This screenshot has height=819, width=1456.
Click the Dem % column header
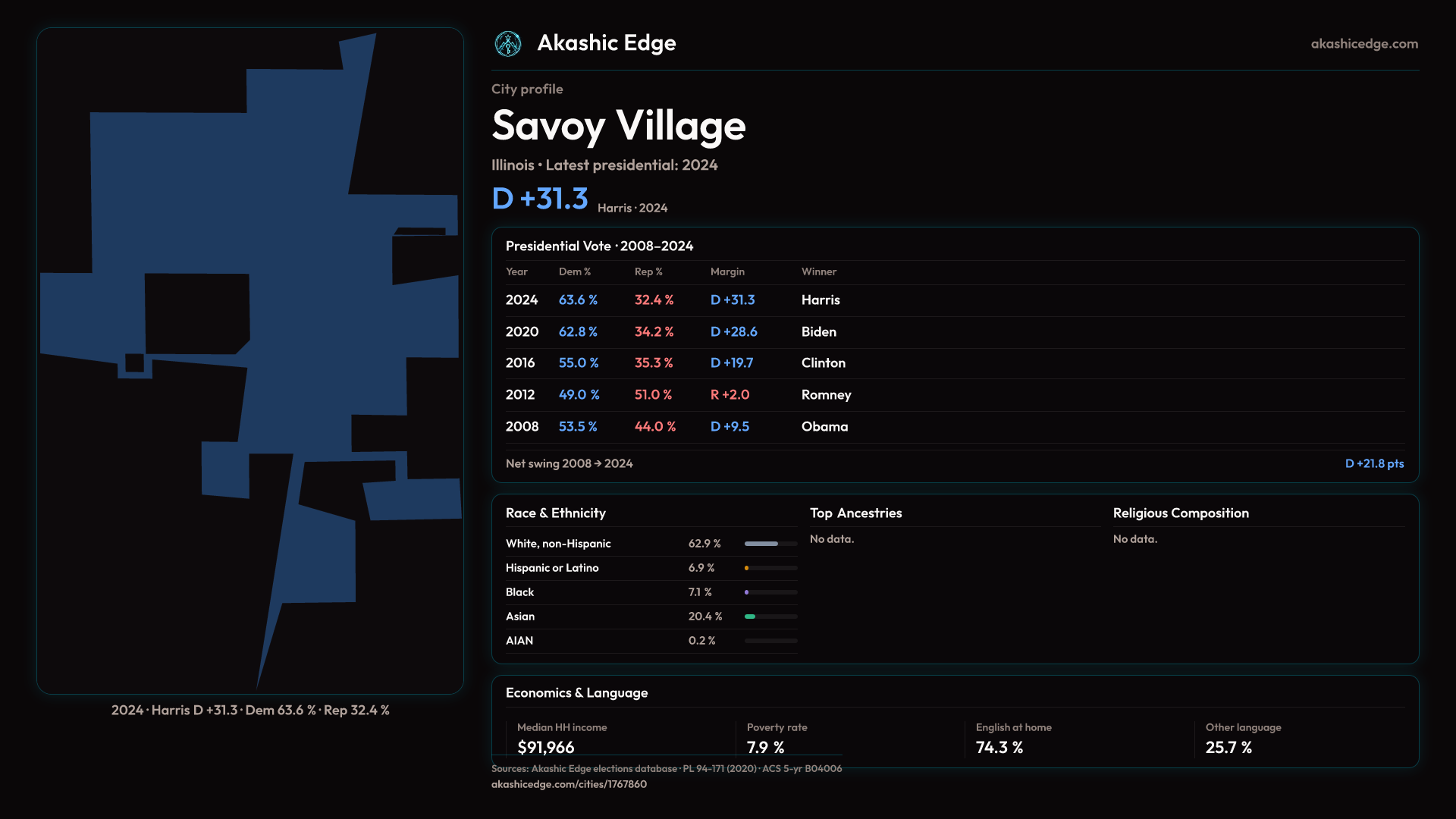[x=574, y=271]
